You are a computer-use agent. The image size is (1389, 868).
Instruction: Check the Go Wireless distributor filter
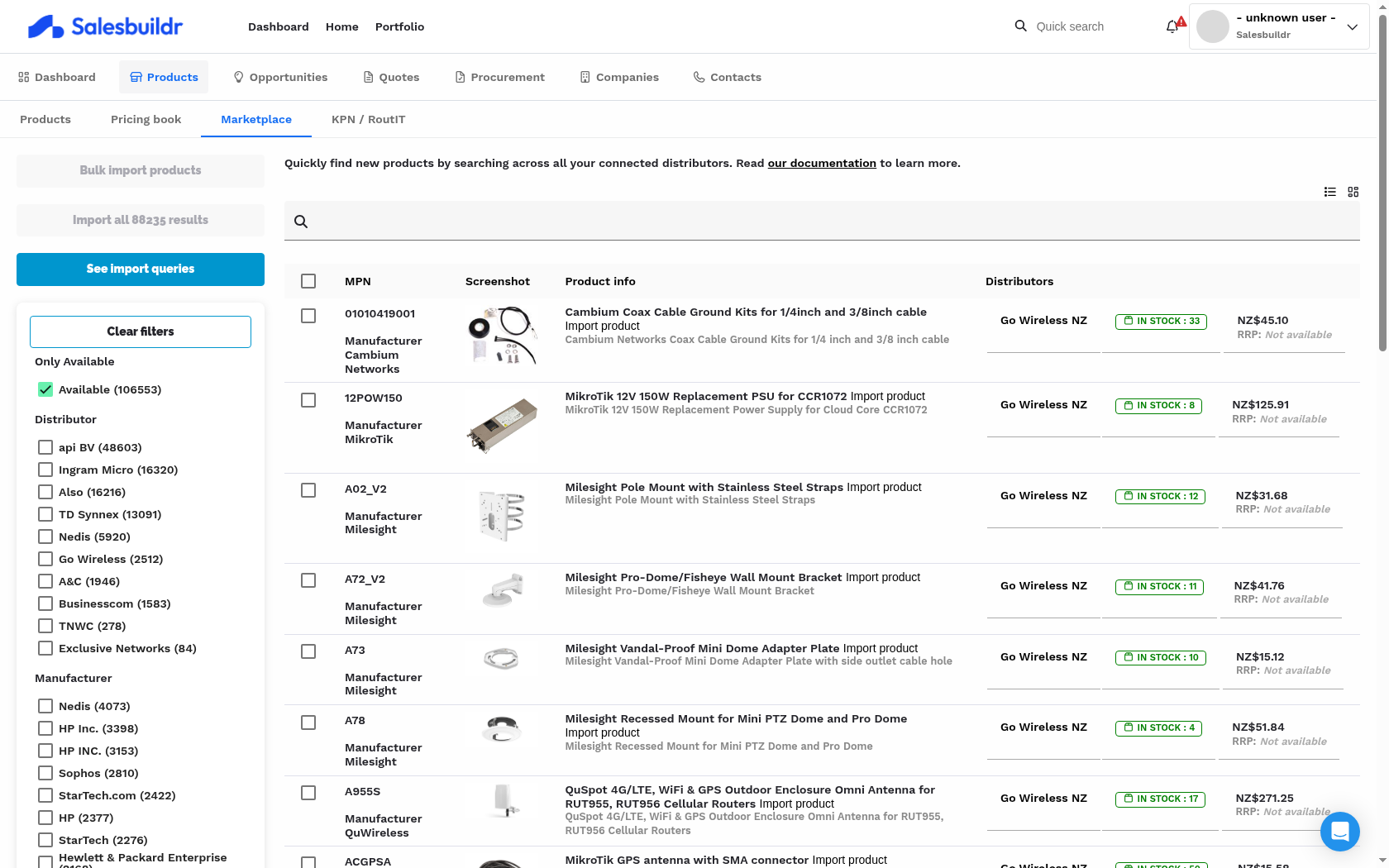click(x=45, y=559)
